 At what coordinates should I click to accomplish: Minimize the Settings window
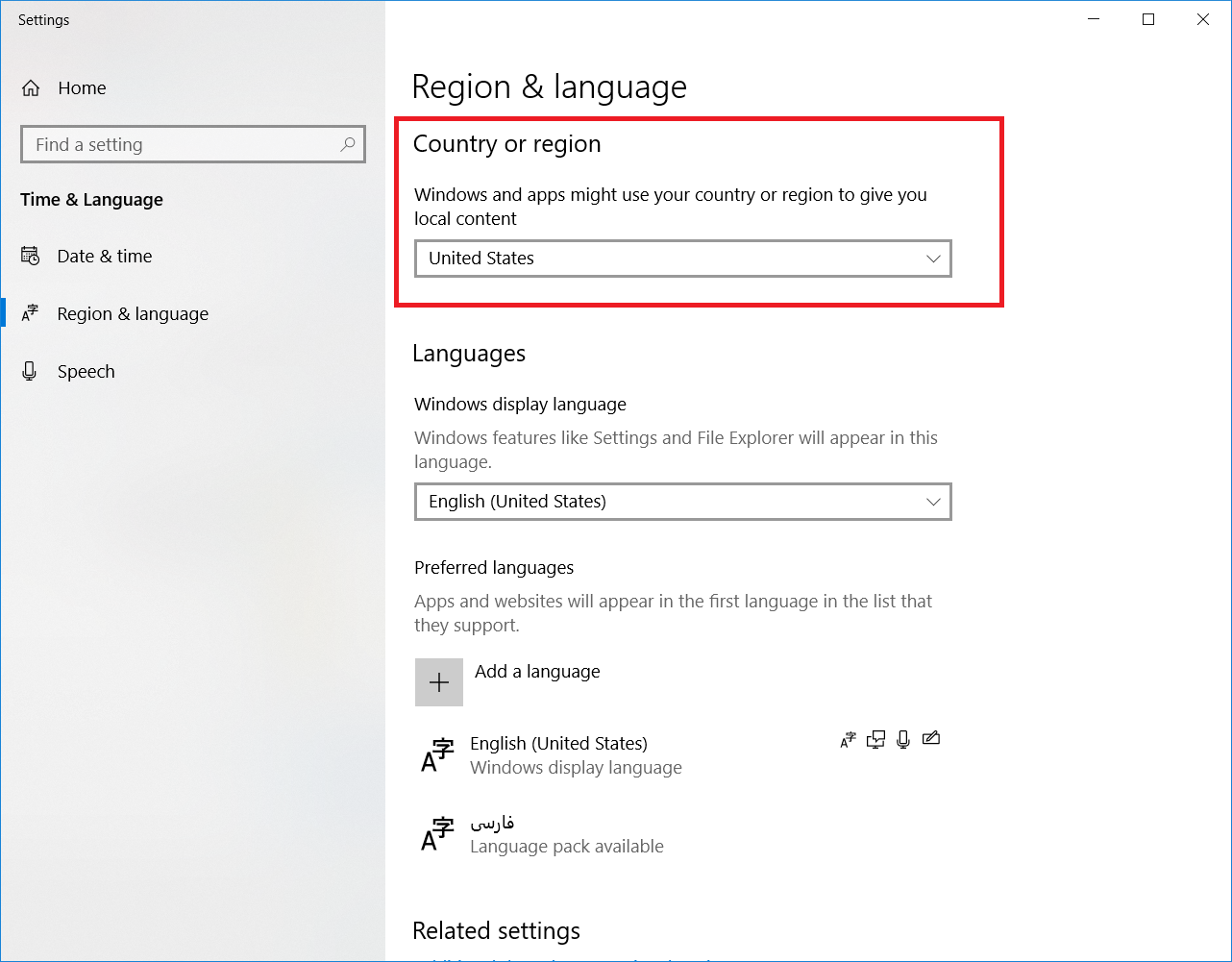(x=1094, y=19)
